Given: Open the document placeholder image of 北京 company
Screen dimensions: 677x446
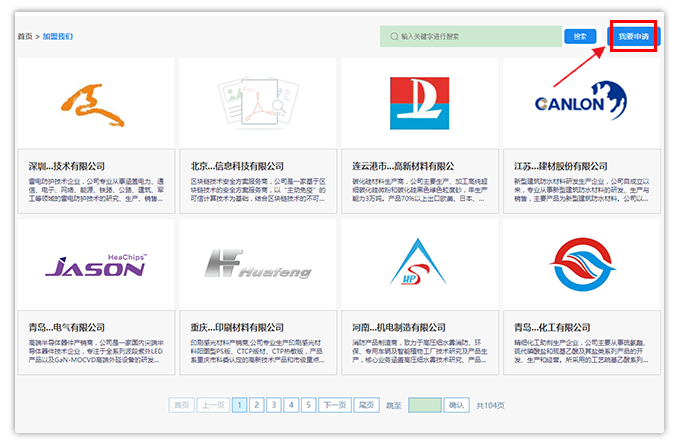Looking at the screenshot, I should (x=258, y=102).
